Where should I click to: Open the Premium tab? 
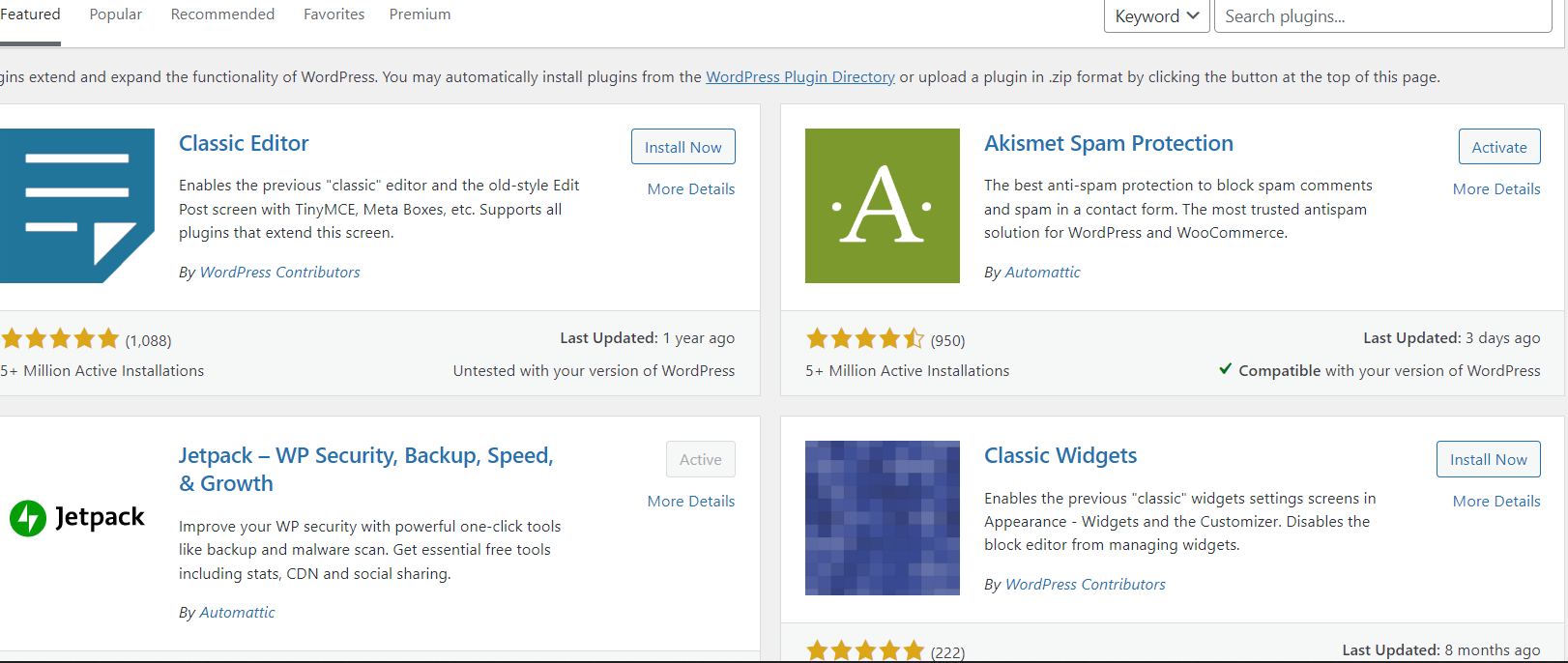click(x=420, y=14)
